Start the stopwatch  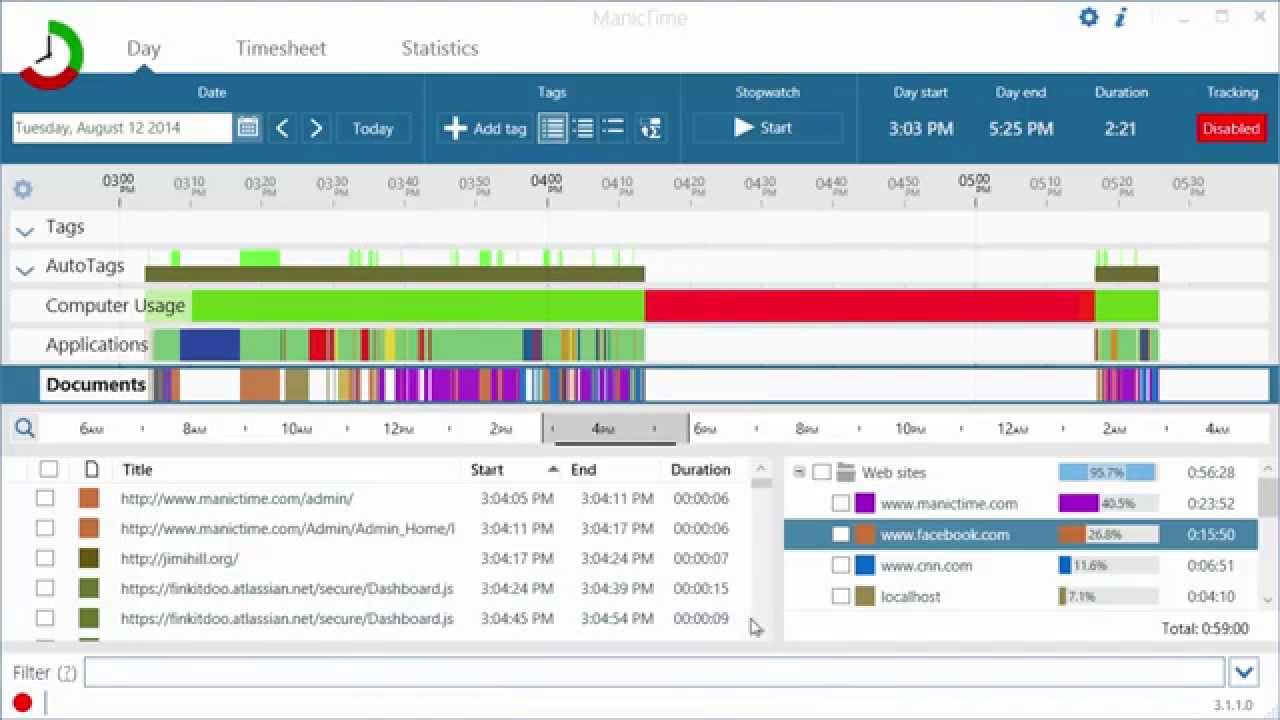pyautogui.click(x=767, y=128)
